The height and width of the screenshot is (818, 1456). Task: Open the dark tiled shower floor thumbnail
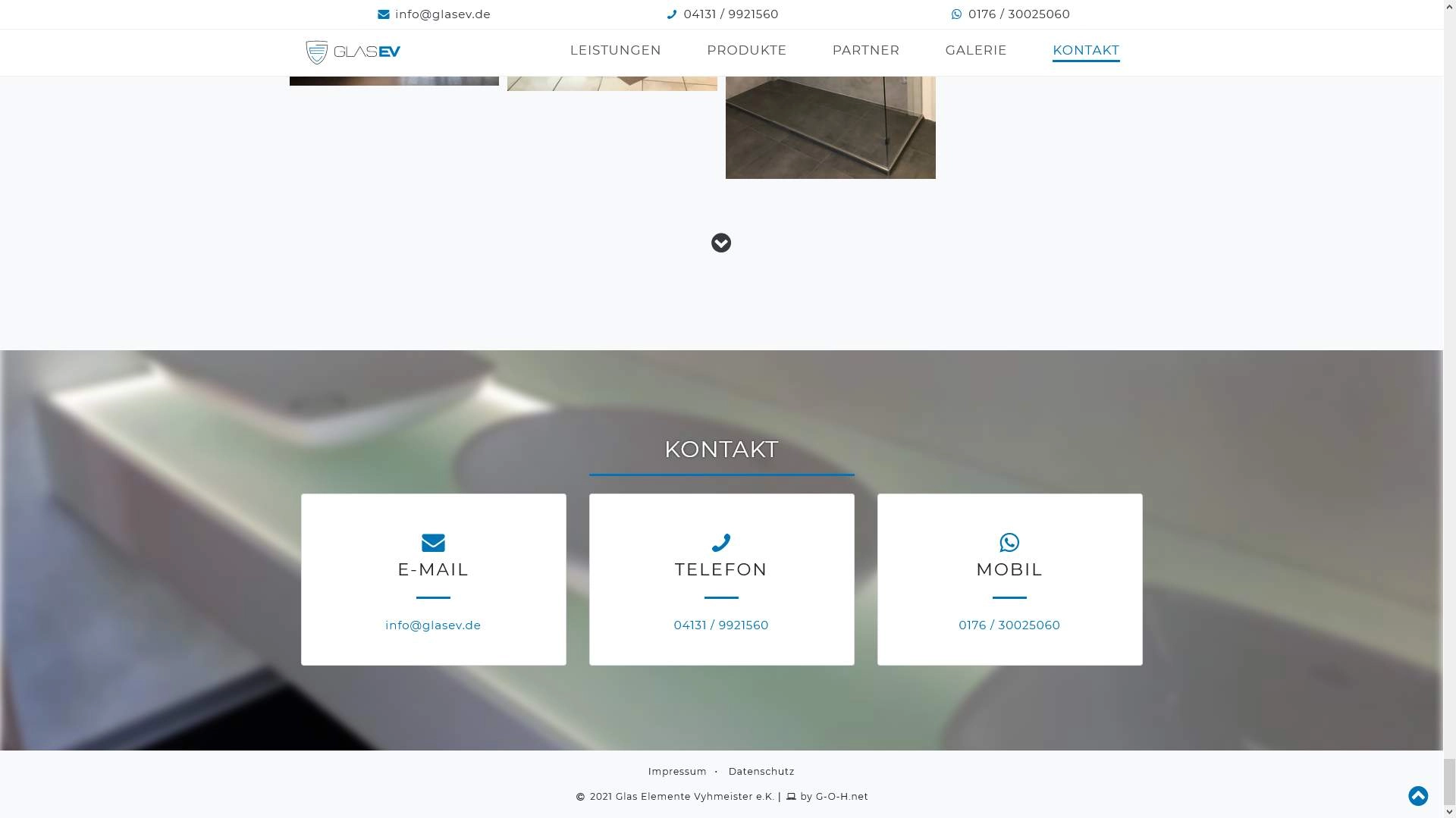point(830,127)
